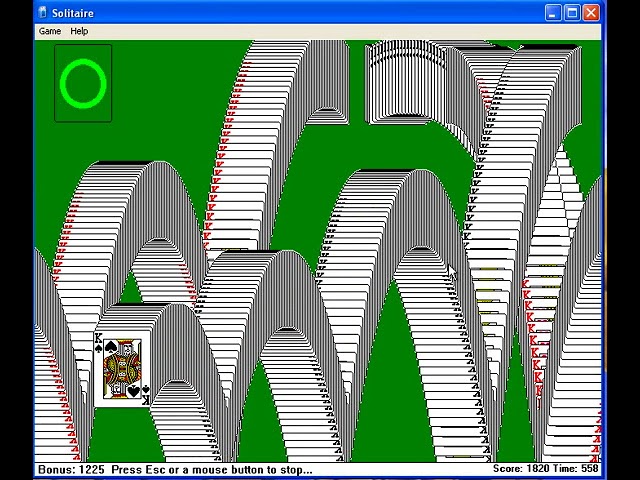Minimize the Solitaire window
Image resolution: width=640 pixels, height=480 pixels.
(553, 13)
